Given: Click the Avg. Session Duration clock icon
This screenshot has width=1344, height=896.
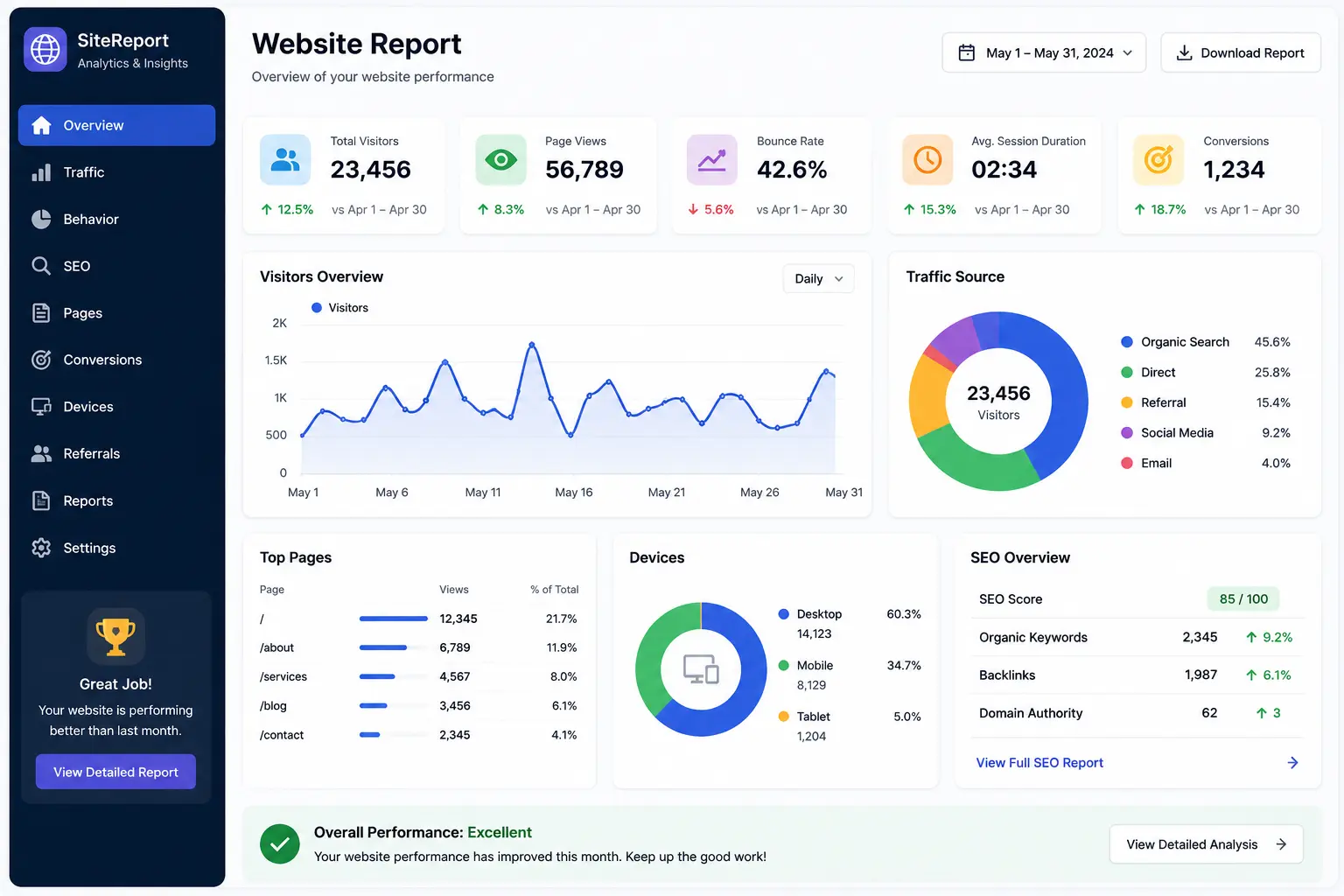Looking at the screenshot, I should coord(927,159).
